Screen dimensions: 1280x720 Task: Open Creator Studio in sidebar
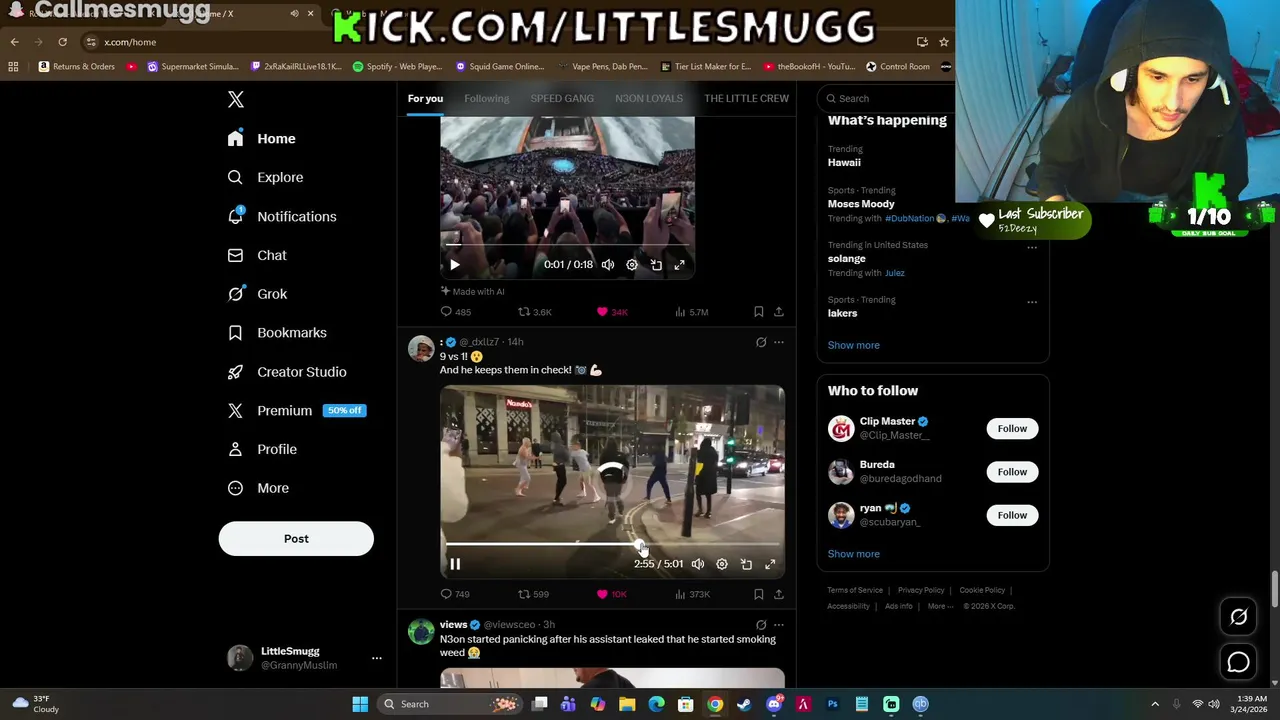point(287,372)
